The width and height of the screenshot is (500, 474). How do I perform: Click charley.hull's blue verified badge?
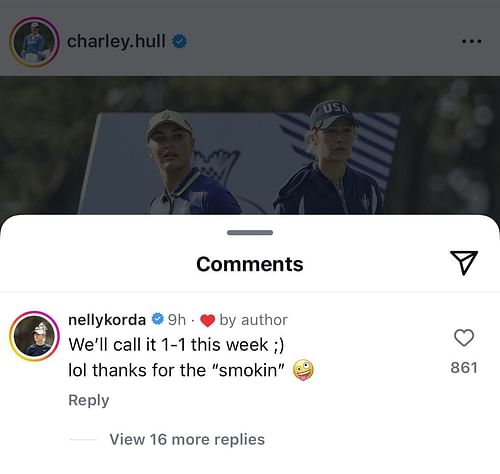point(179,42)
